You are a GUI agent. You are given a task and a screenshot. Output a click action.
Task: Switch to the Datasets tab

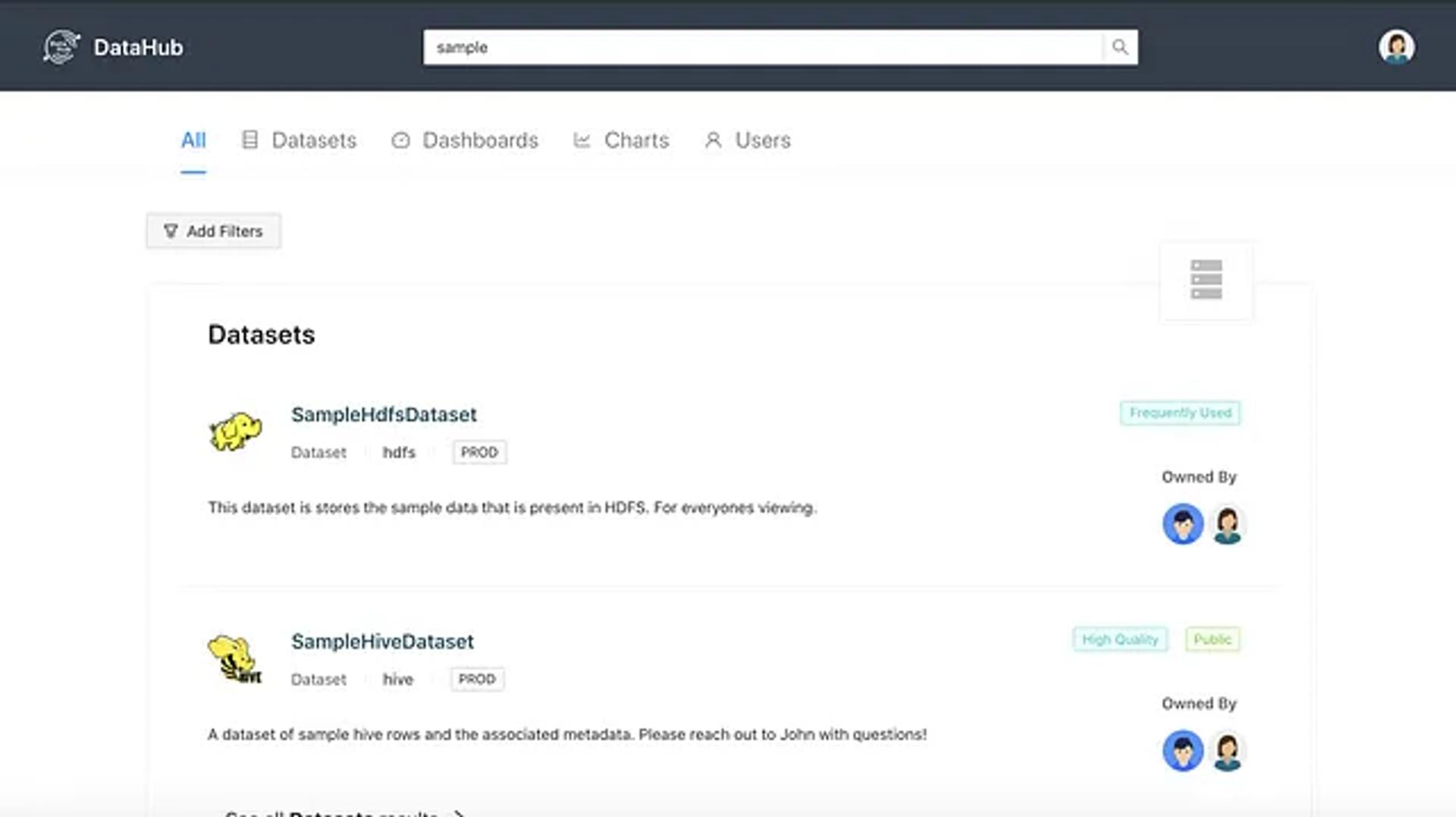(299, 140)
